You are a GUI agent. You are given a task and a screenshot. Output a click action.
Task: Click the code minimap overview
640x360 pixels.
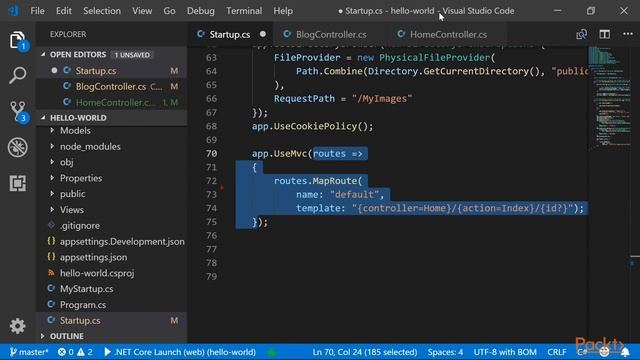click(609, 98)
